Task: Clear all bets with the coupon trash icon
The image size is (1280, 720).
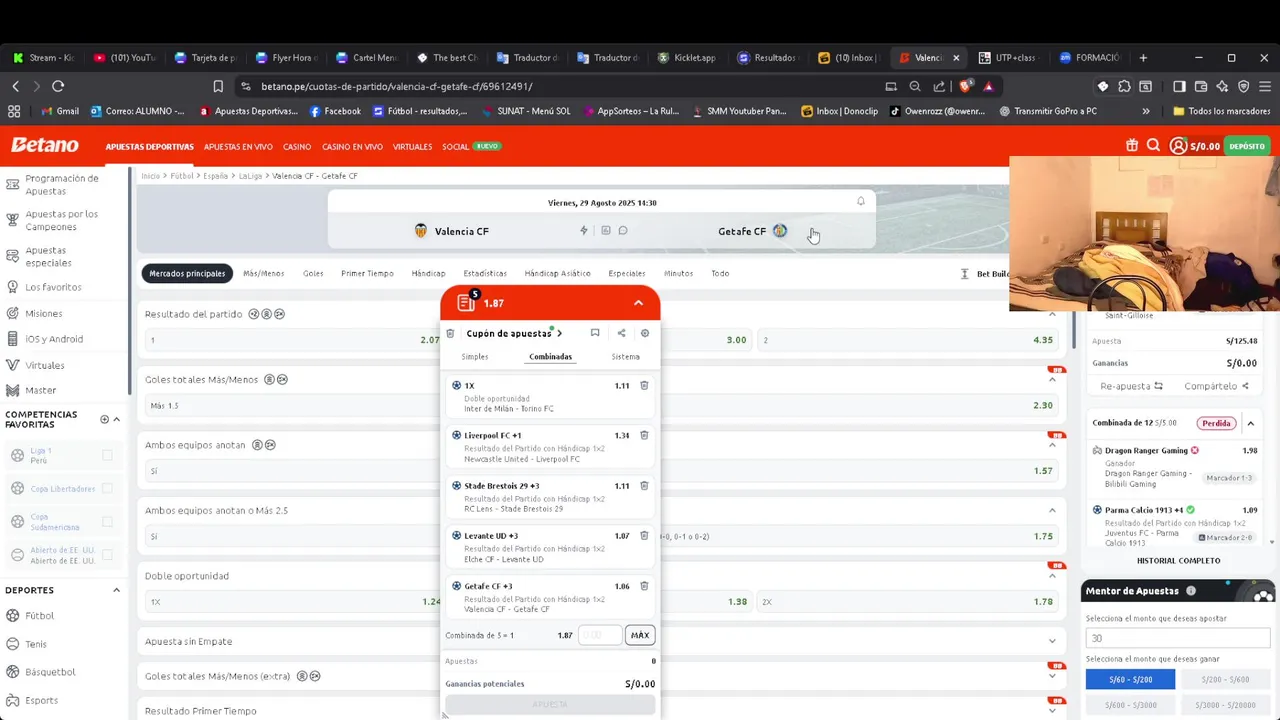Action: (x=450, y=333)
